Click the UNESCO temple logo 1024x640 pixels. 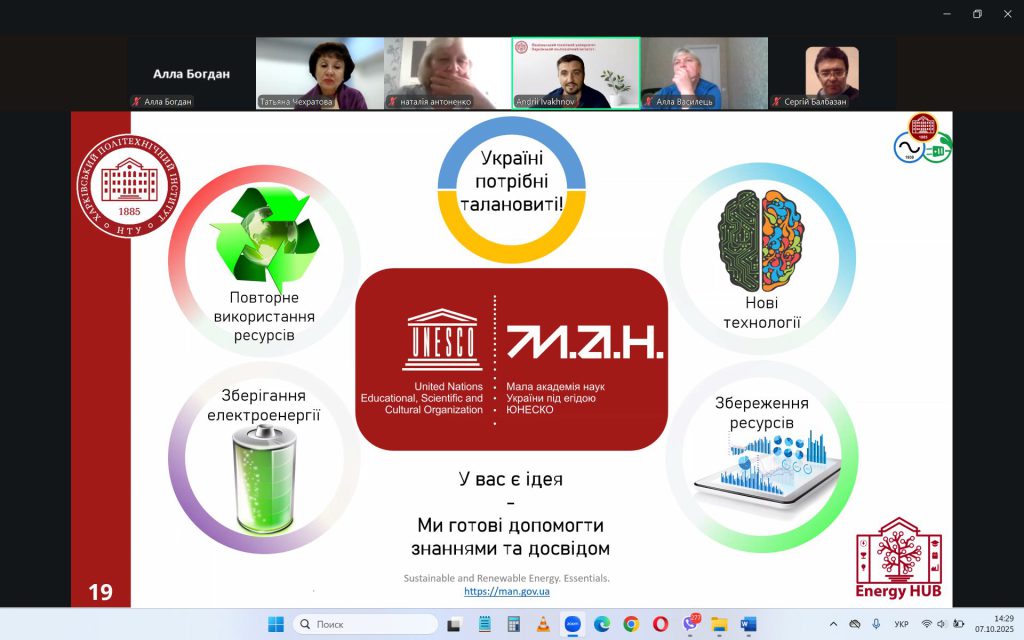[442, 340]
